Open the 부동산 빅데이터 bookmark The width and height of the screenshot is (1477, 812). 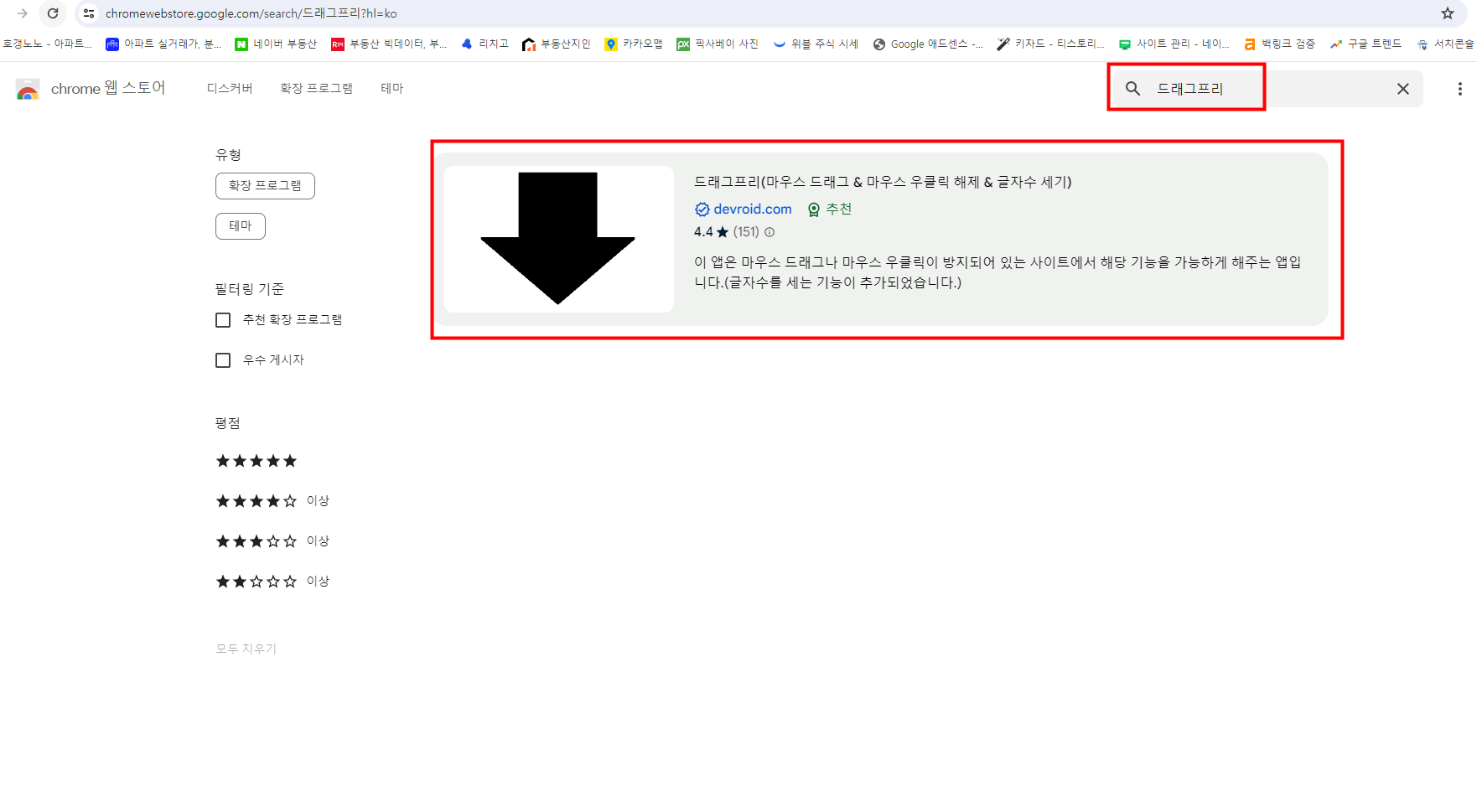tap(390, 44)
